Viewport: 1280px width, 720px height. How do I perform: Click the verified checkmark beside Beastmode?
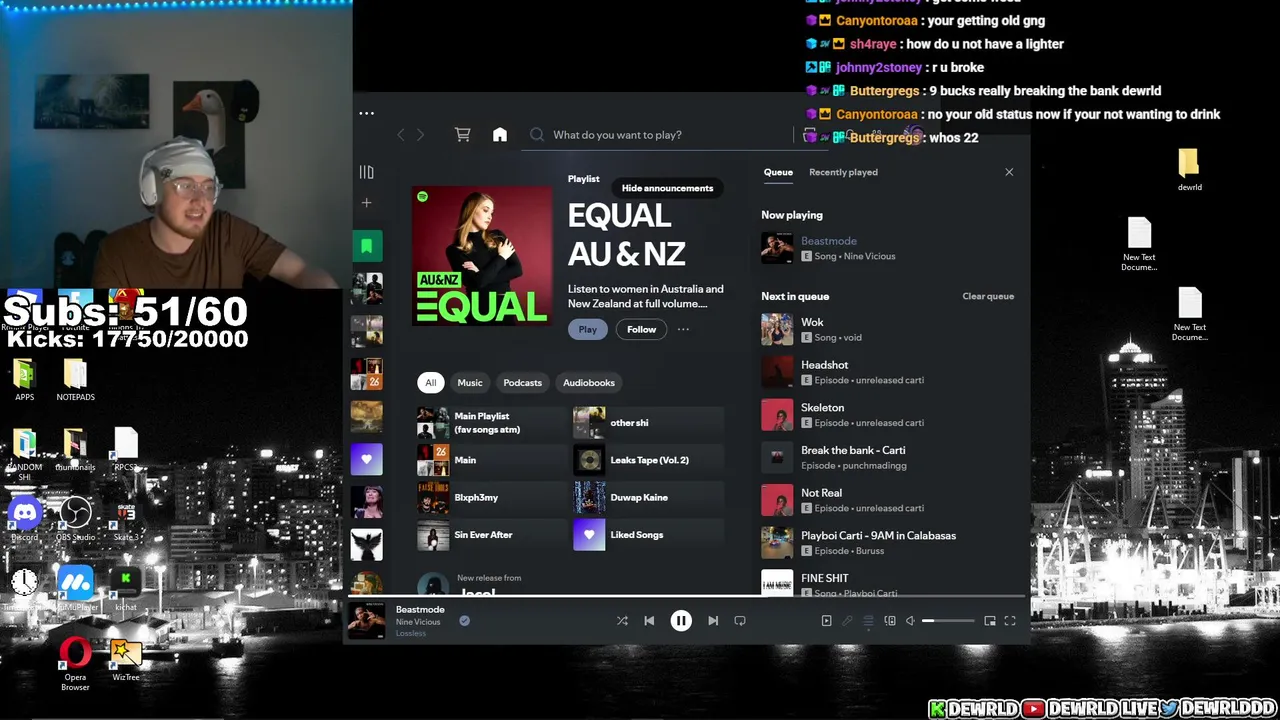click(x=464, y=621)
